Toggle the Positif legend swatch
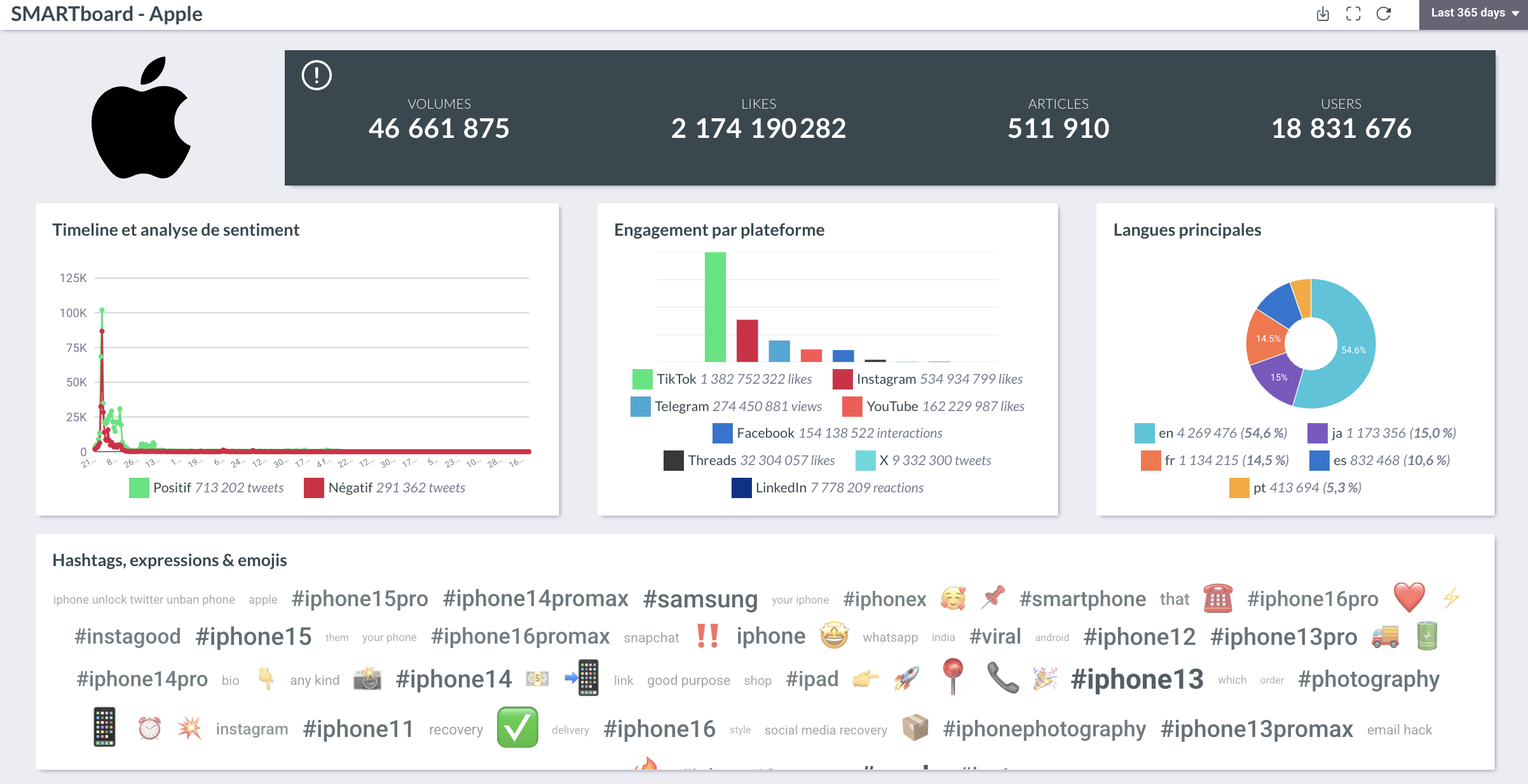Image resolution: width=1528 pixels, height=784 pixels. (139, 488)
